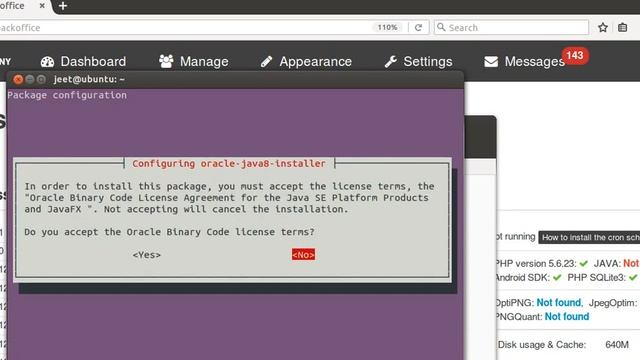Click the Settings wrench icon
640x360 pixels.
pyautogui.click(x=390, y=62)
